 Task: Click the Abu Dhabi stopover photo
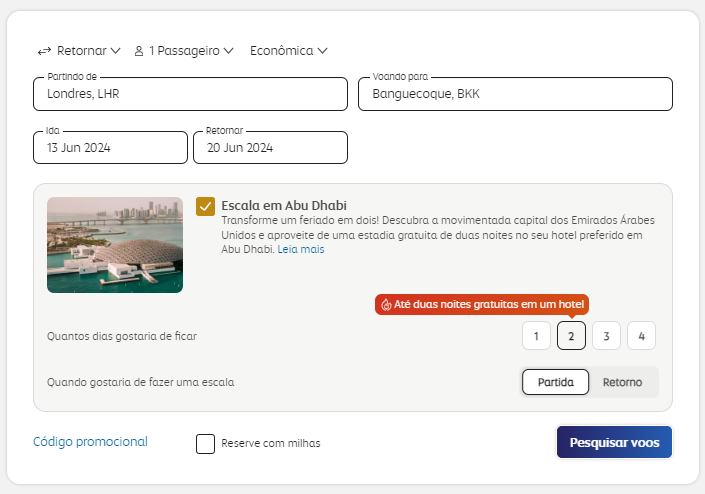click(115, 245)
